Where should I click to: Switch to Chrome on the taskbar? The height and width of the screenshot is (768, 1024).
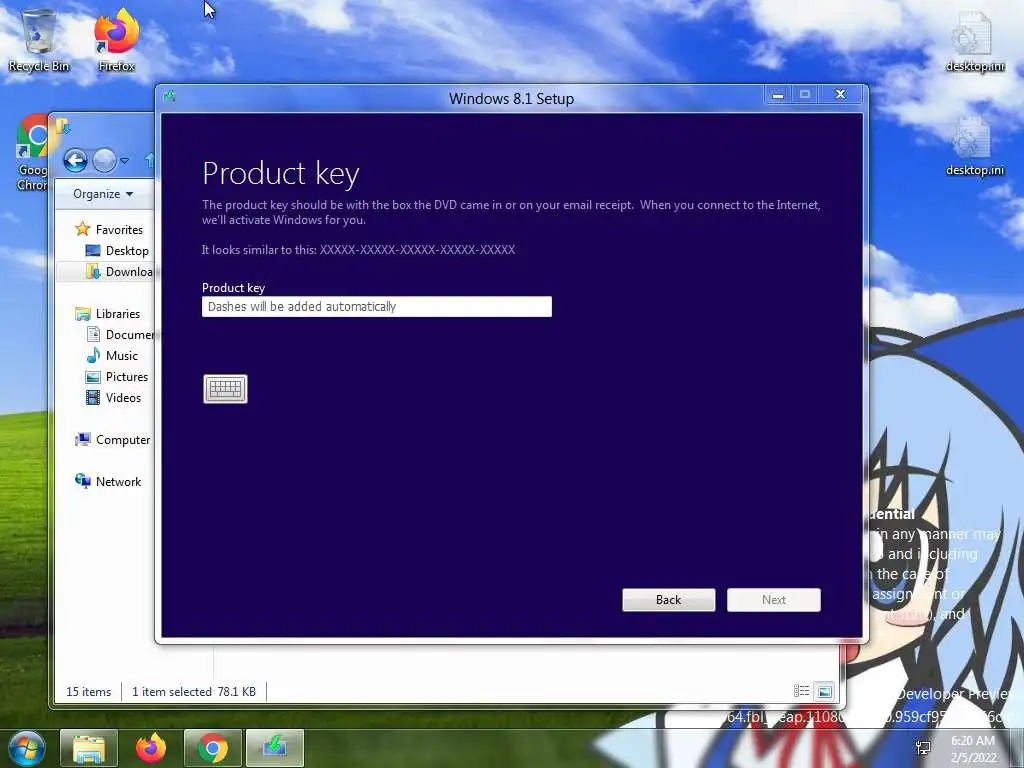(x=213, y=748)
